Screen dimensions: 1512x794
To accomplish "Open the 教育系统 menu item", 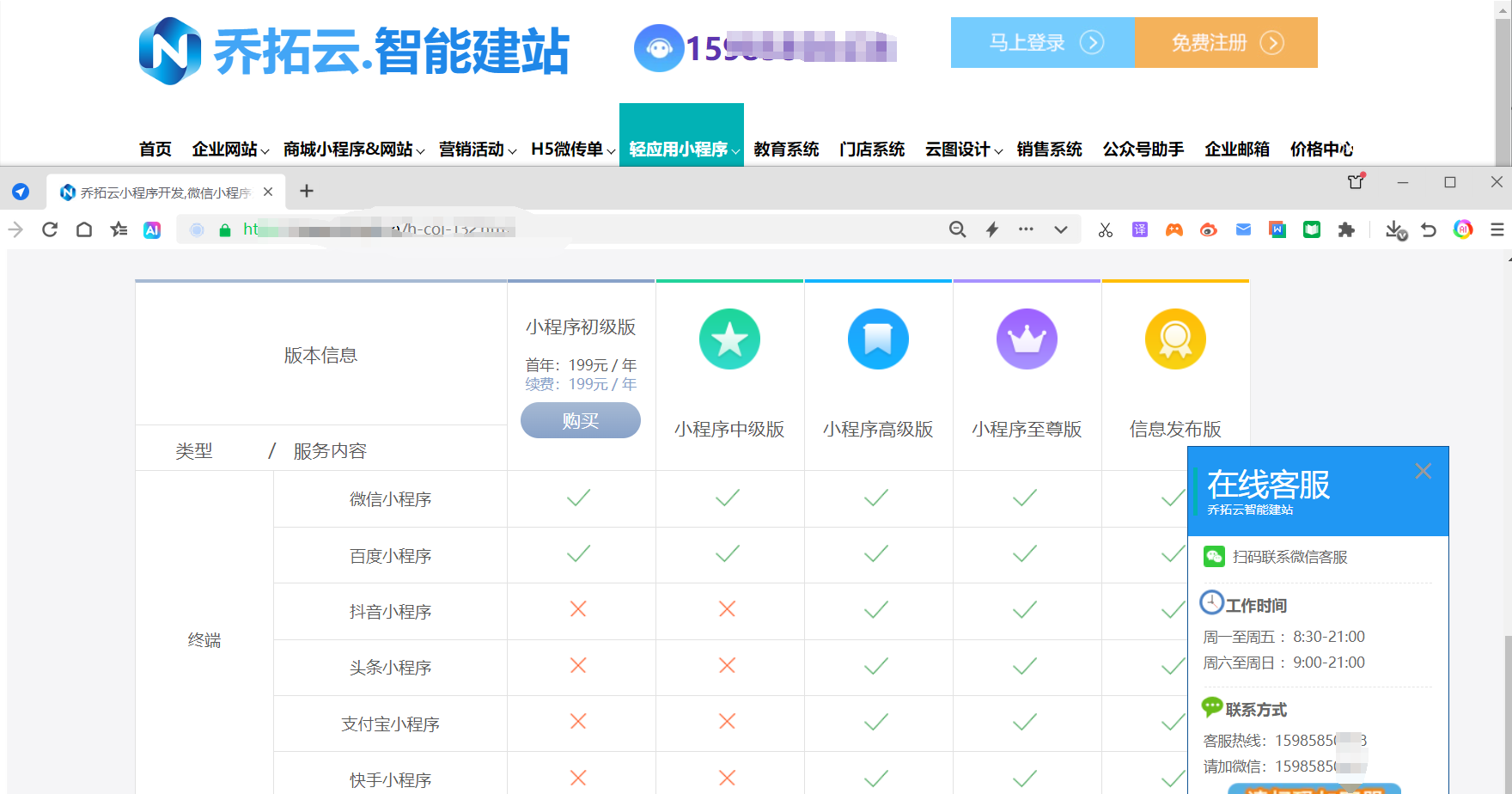I will tap(786, 150).
